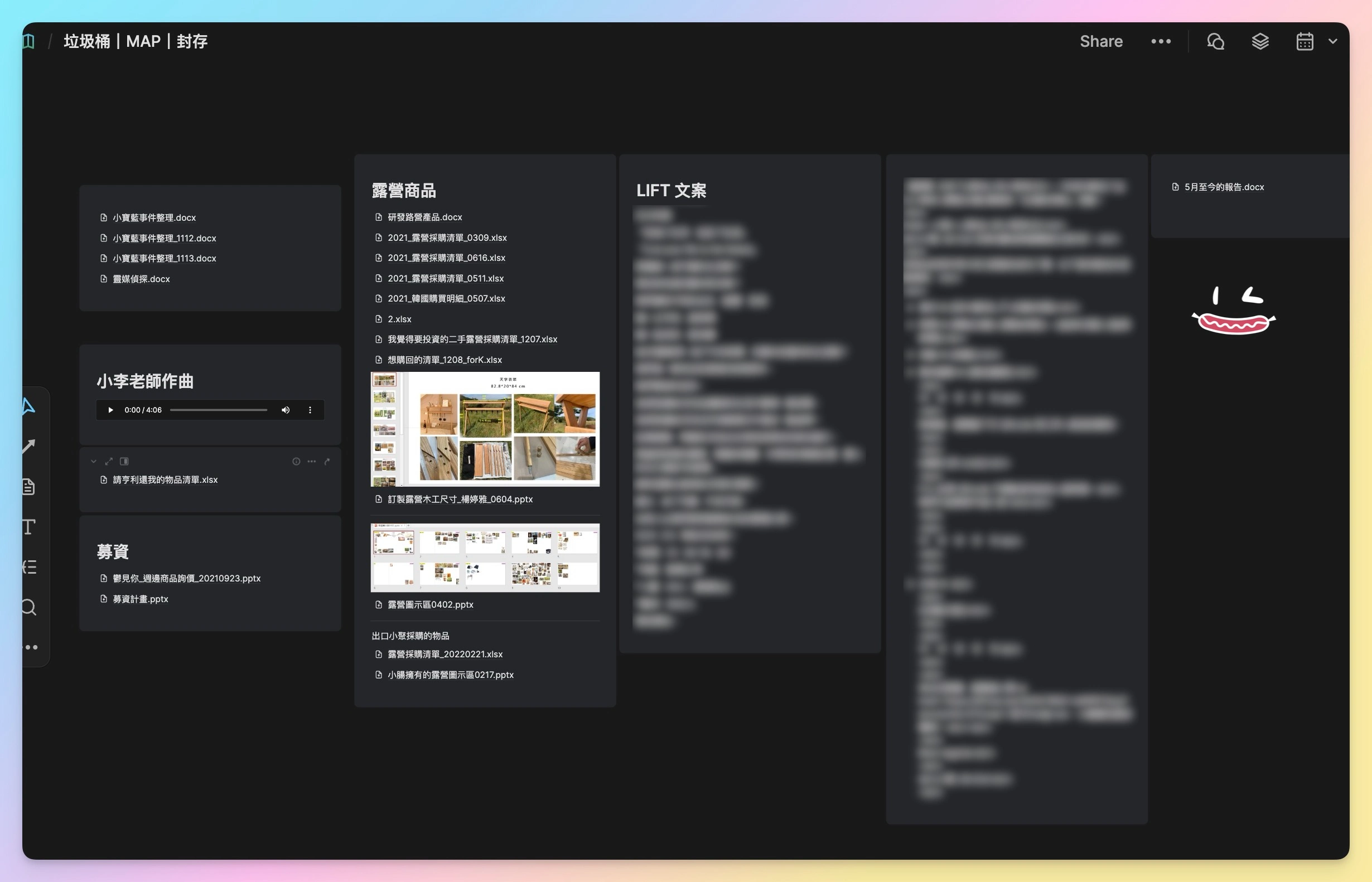Viewport: 1372px width, 882px height.
Task: Open the calendar journal icon
Action: pos(1305,41)
